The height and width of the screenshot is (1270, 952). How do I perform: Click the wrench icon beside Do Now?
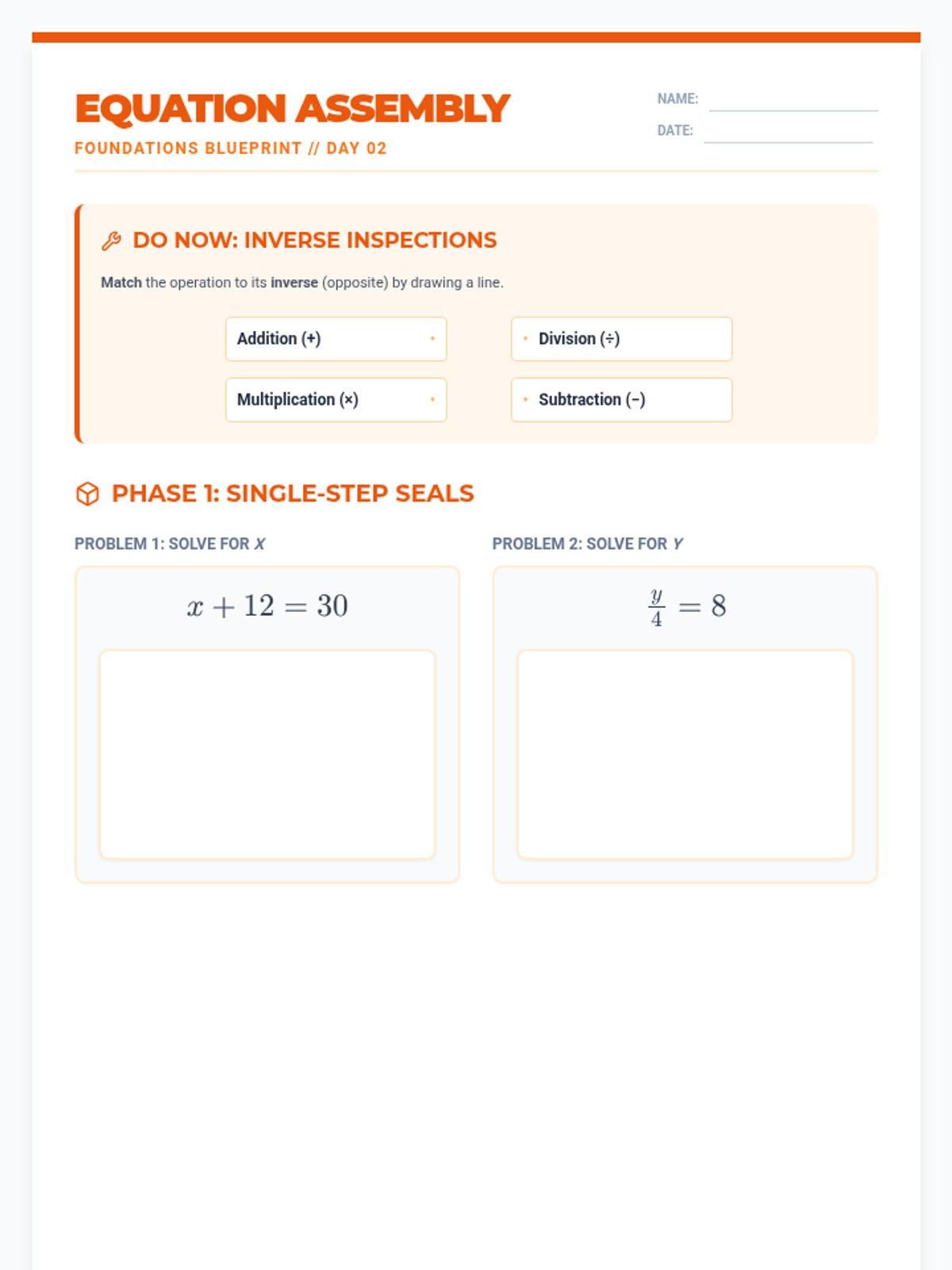(111, 241)
